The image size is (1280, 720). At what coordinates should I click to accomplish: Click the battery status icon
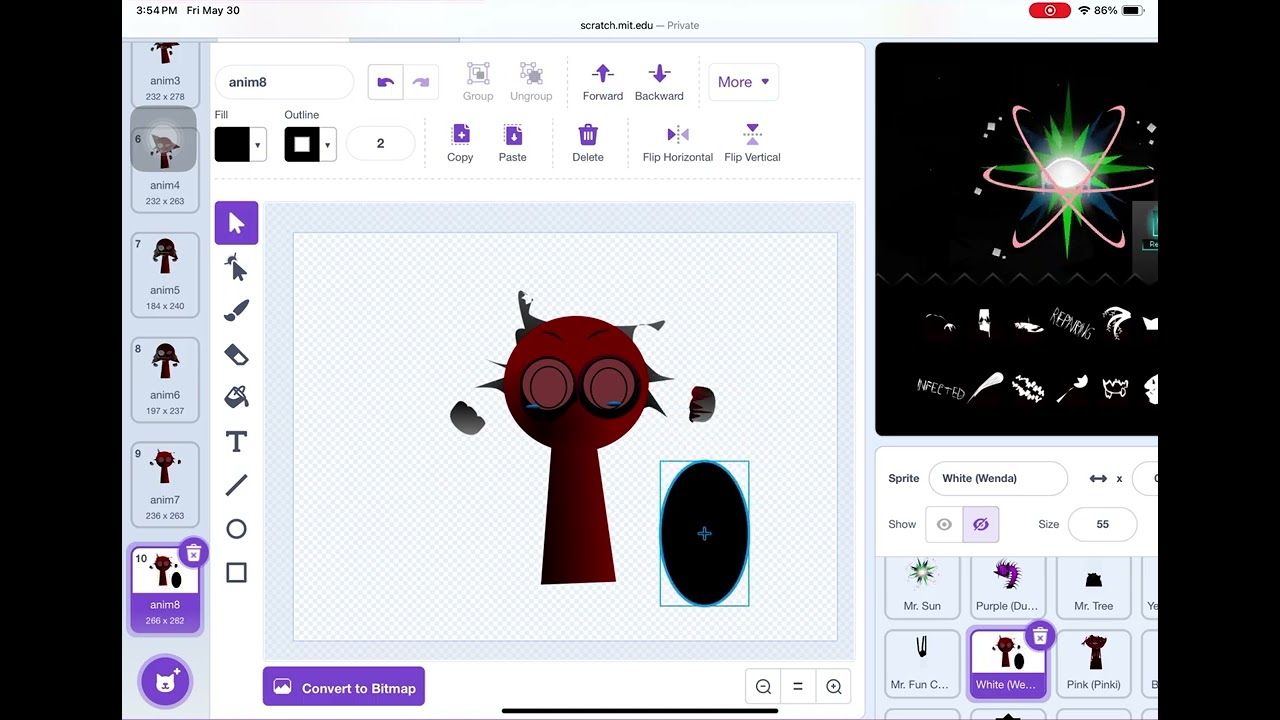click(x=1132, y=10)
